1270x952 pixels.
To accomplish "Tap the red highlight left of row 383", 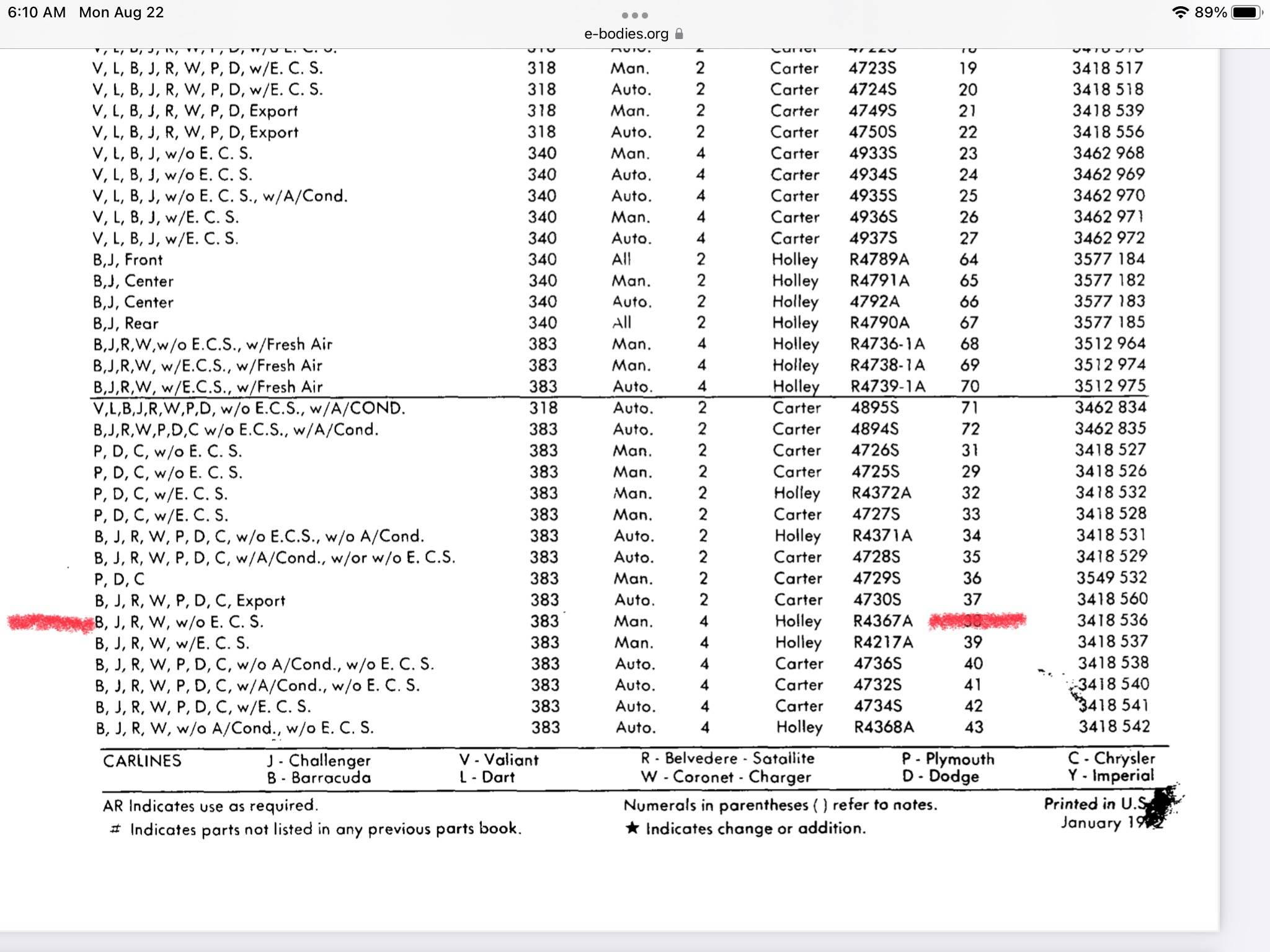I will tap(51, 622).
